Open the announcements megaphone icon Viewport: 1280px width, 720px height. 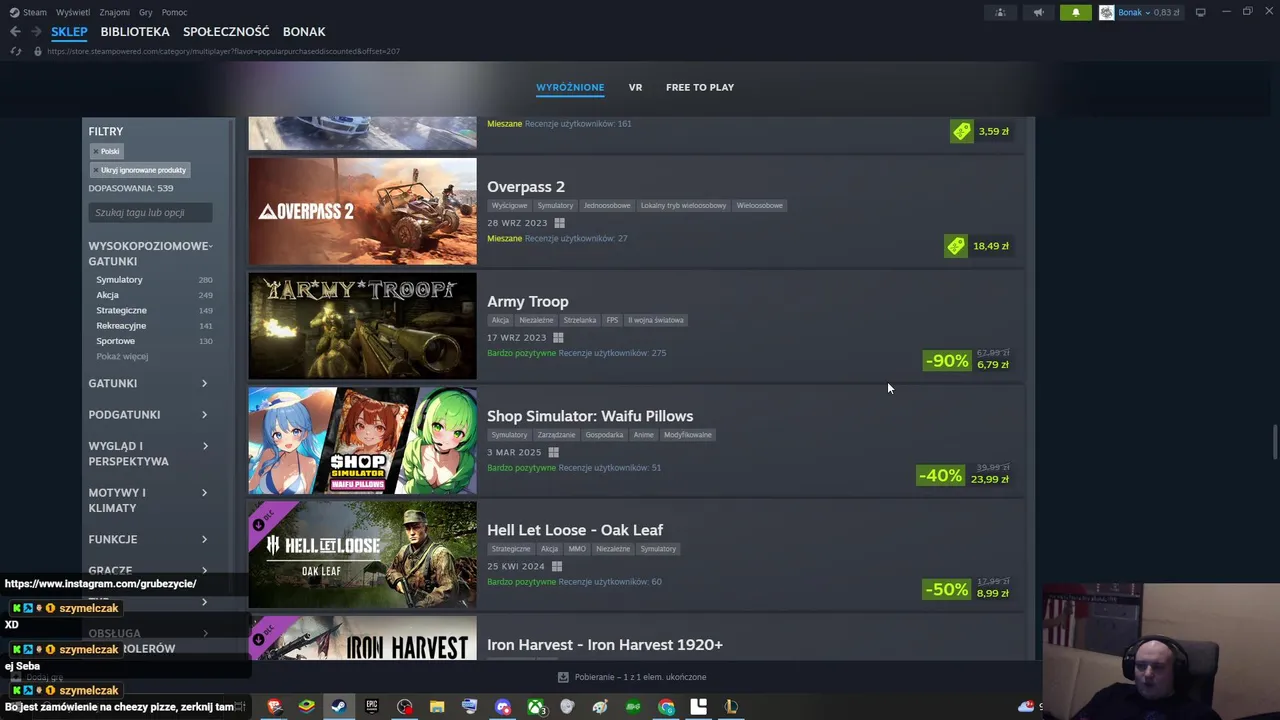click(x=1038, y=12)
